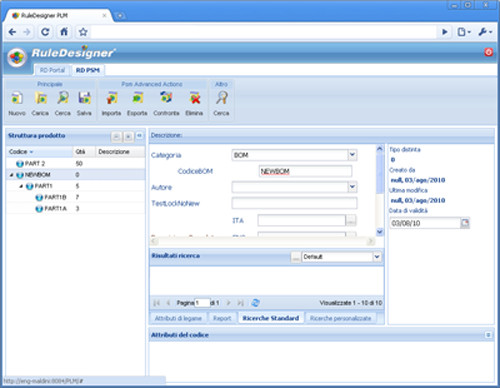Click the Importa action icon
This screenshot has width=500, height=388.
click(112, 98)
